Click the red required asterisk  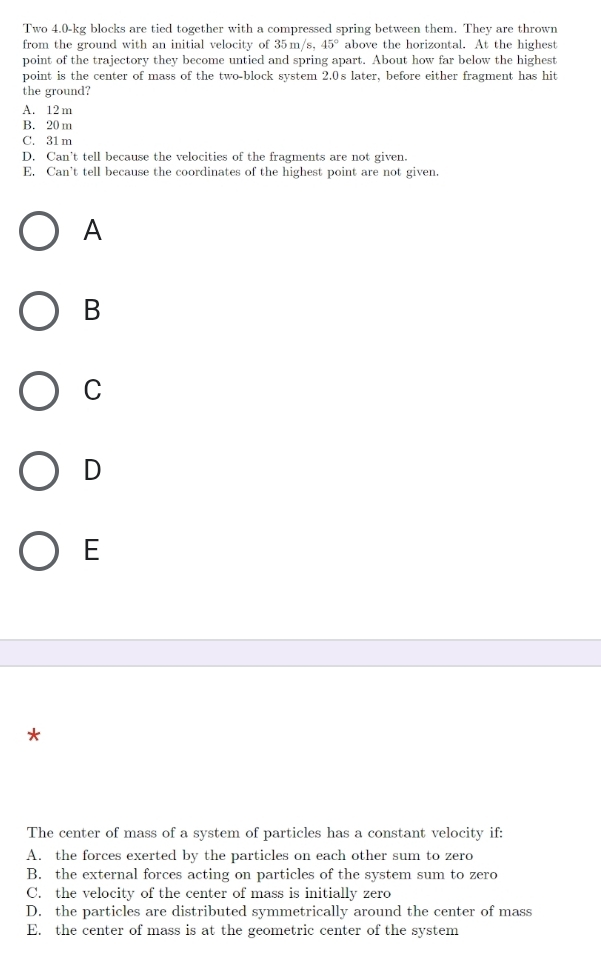tap(34, 736)
